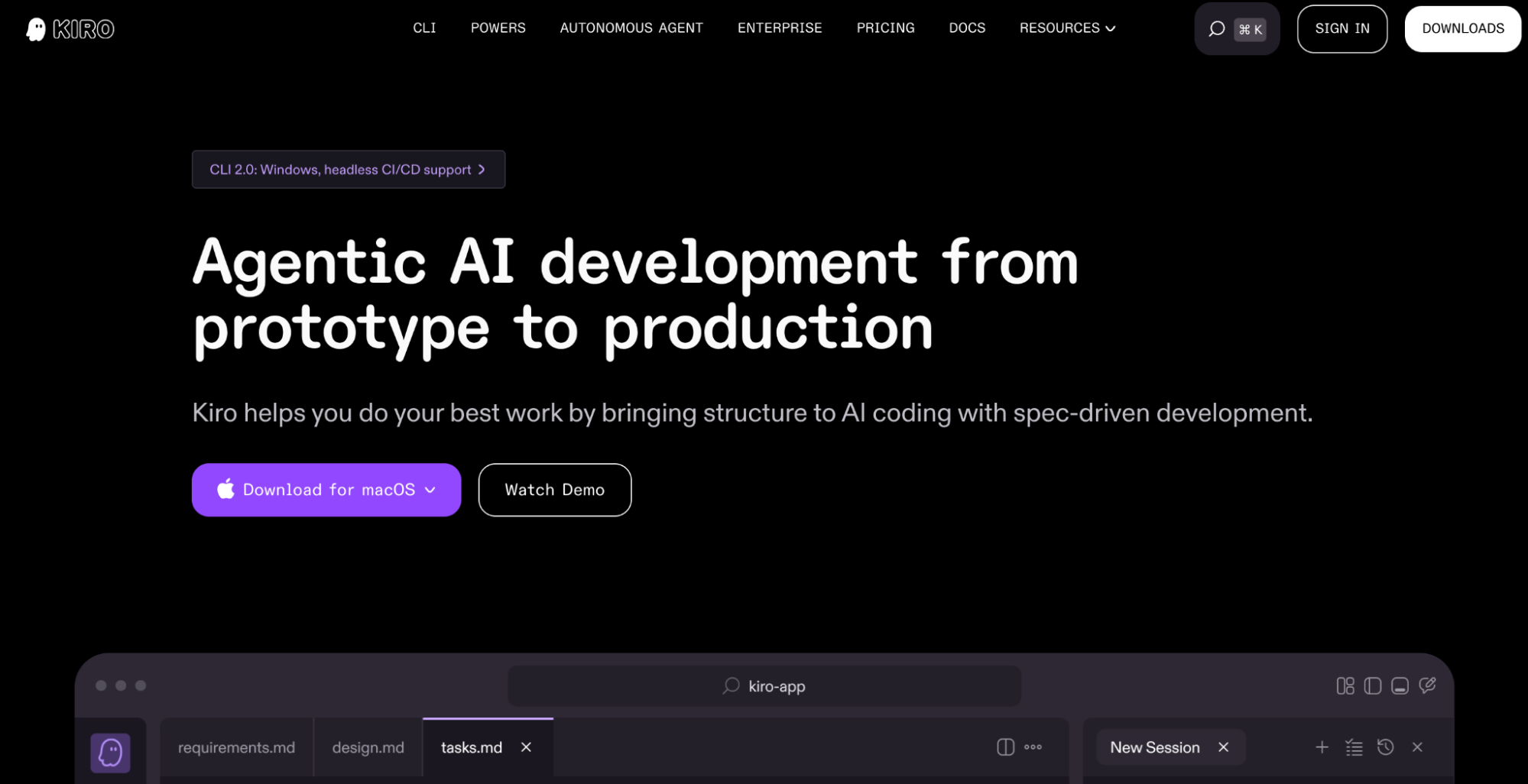Click the ⌘K shortcut badge
This screenshot has height=784, width=1528.
click(1250, 29)
